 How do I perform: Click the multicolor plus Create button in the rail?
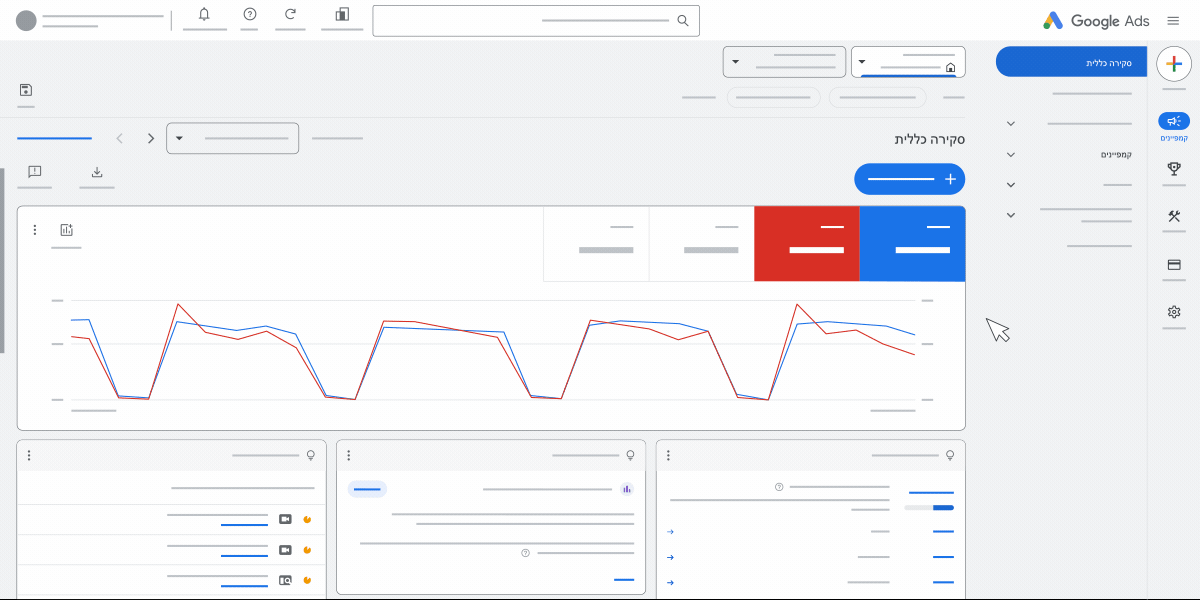coord(1174,63)
